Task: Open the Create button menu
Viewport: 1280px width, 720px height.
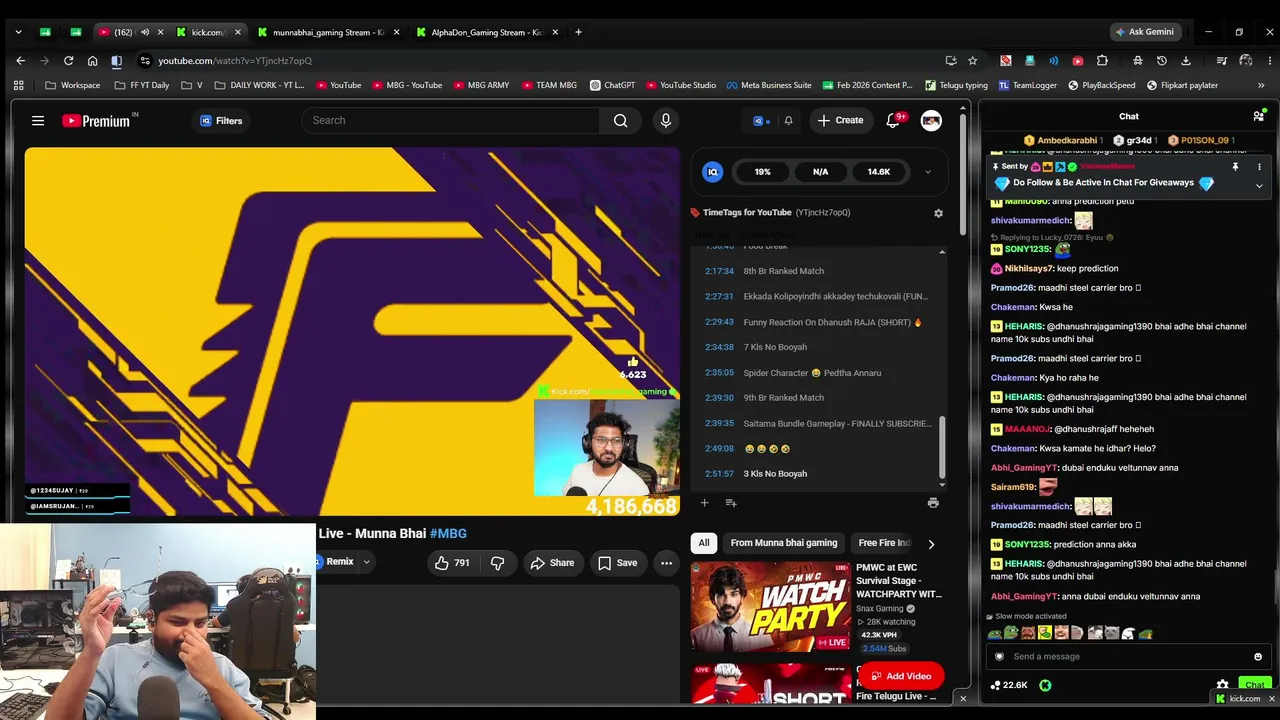Action: click(x=840, y=121)
